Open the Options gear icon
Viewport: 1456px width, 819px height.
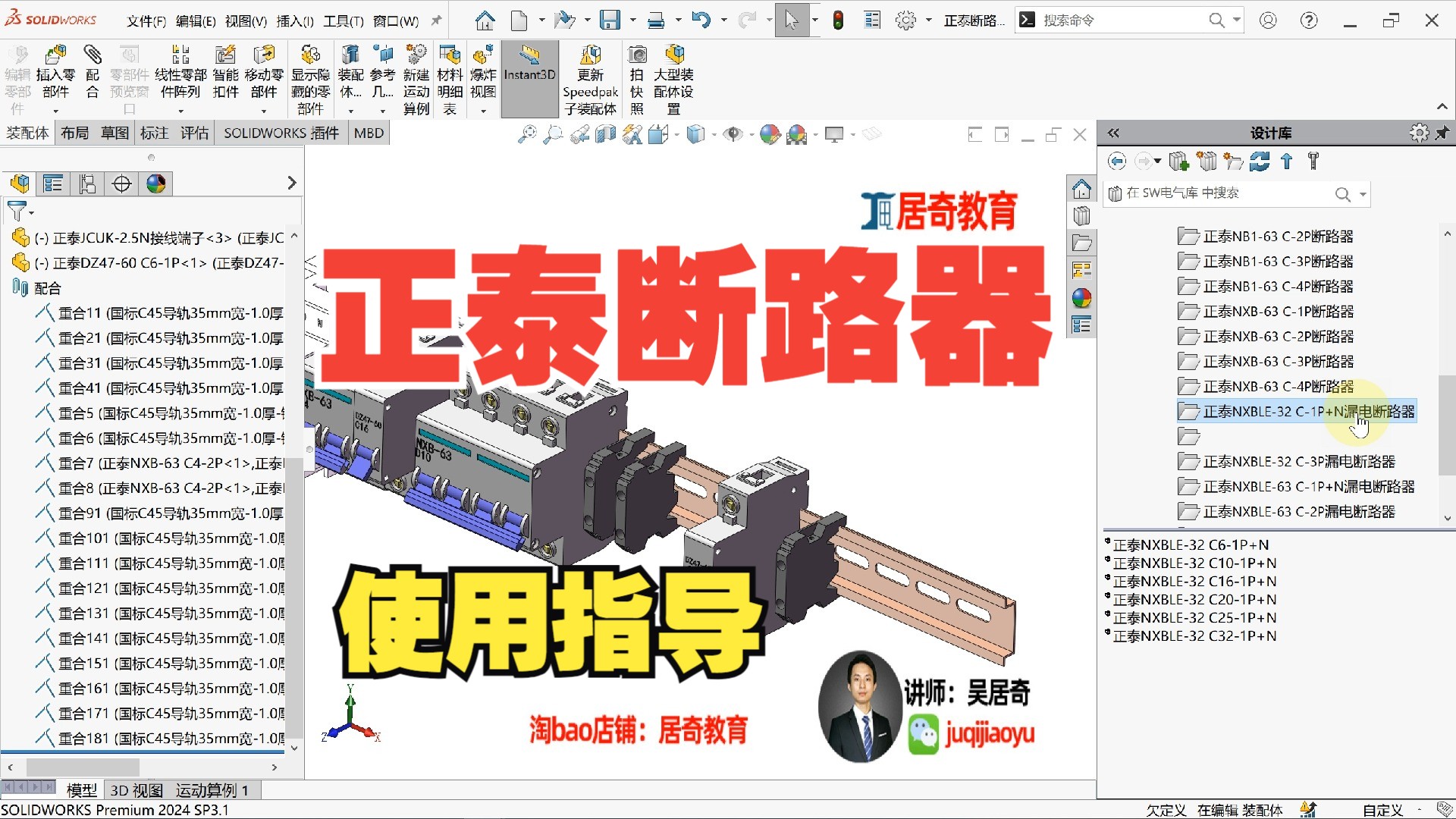pyautogui.click(x=905, y=20)
